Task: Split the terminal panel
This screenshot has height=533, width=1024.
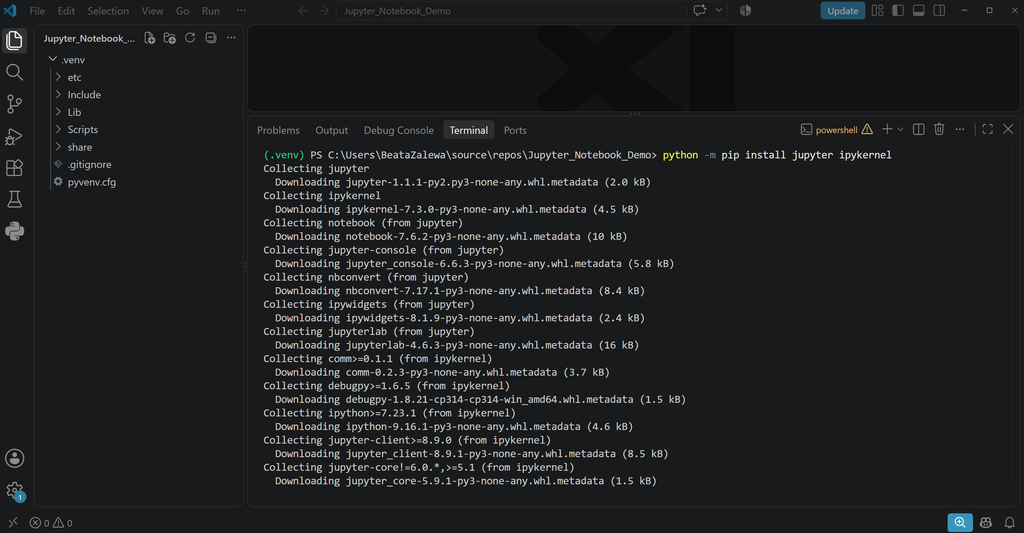Action: click(918, 129)
